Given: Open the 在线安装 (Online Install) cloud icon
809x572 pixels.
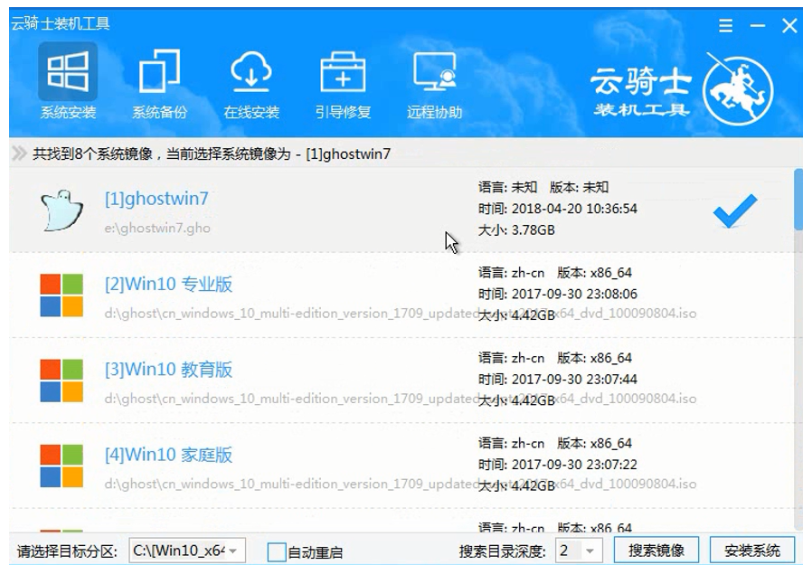Looking at the screenshot, I should (x=251, y=84).
